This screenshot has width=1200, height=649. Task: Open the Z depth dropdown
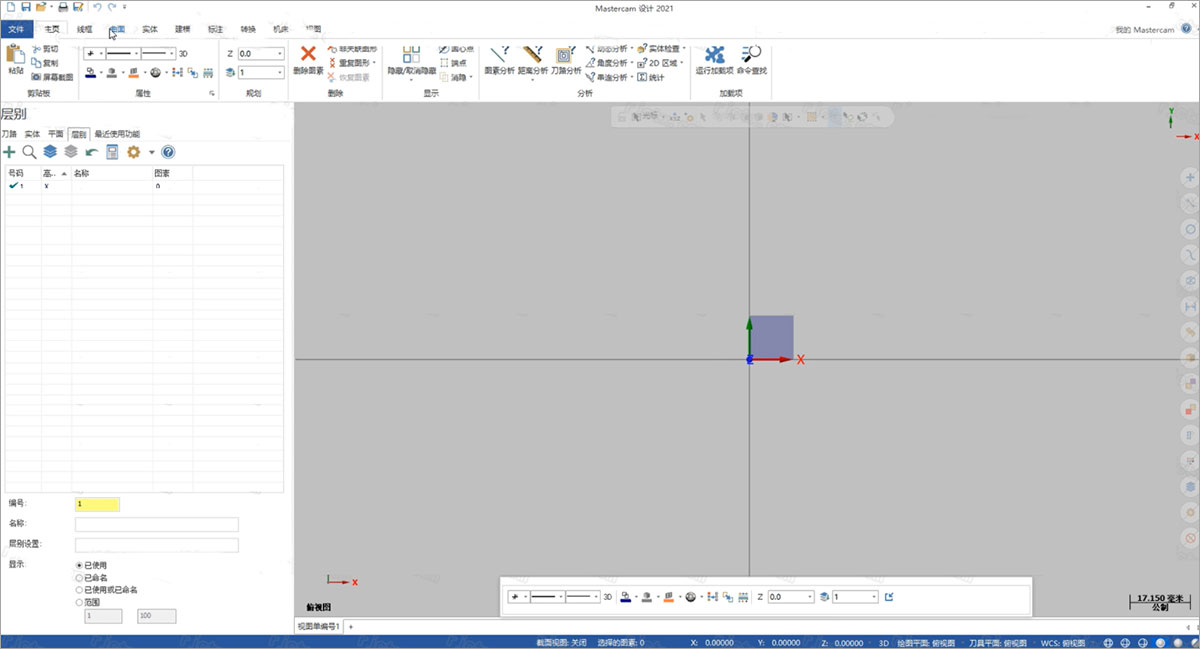[x=280, y=52]
